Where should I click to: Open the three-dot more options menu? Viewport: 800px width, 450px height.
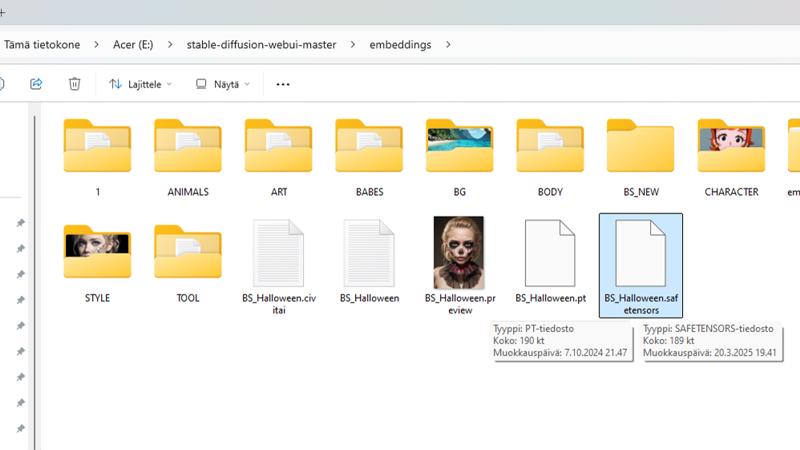[x=283, y=84]
